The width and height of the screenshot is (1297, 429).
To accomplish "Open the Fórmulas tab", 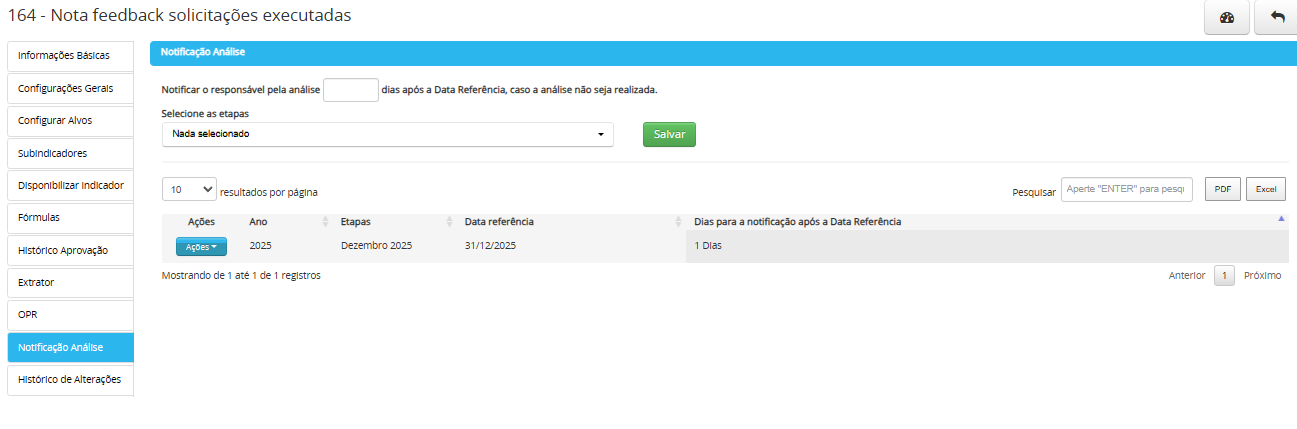I will [x=70, y=217].
